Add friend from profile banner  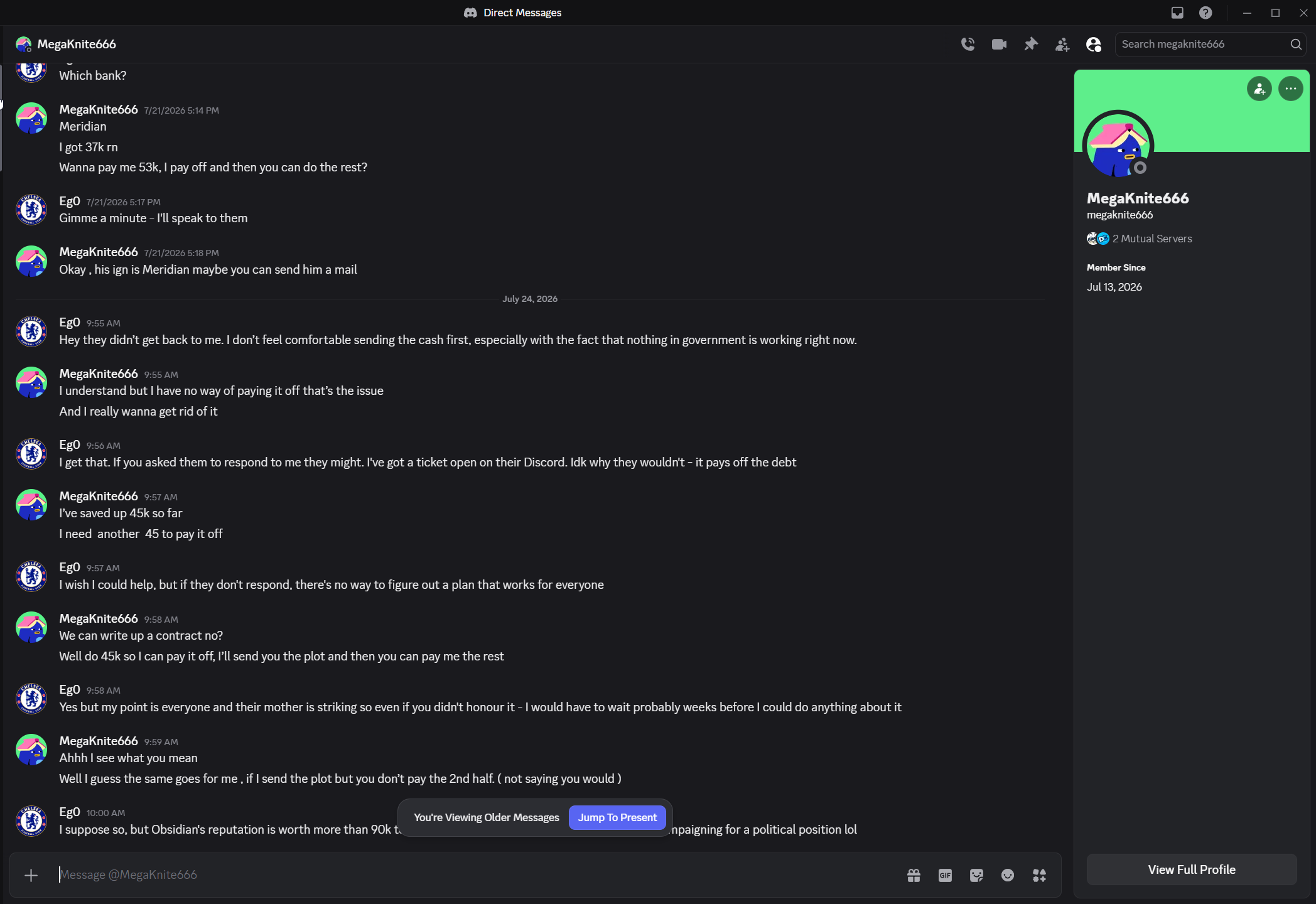(x=1259, y=89)
